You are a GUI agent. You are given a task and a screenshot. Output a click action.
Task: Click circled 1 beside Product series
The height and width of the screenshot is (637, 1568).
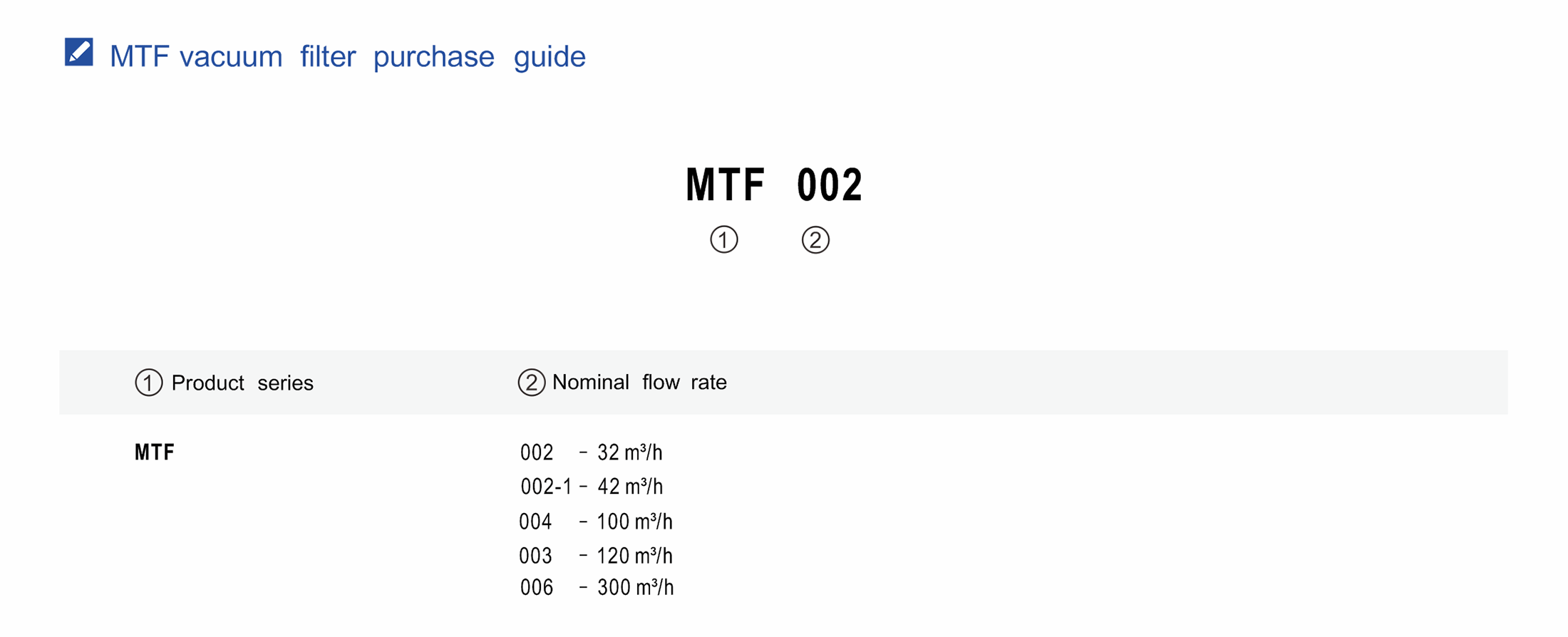pos(148,383)
